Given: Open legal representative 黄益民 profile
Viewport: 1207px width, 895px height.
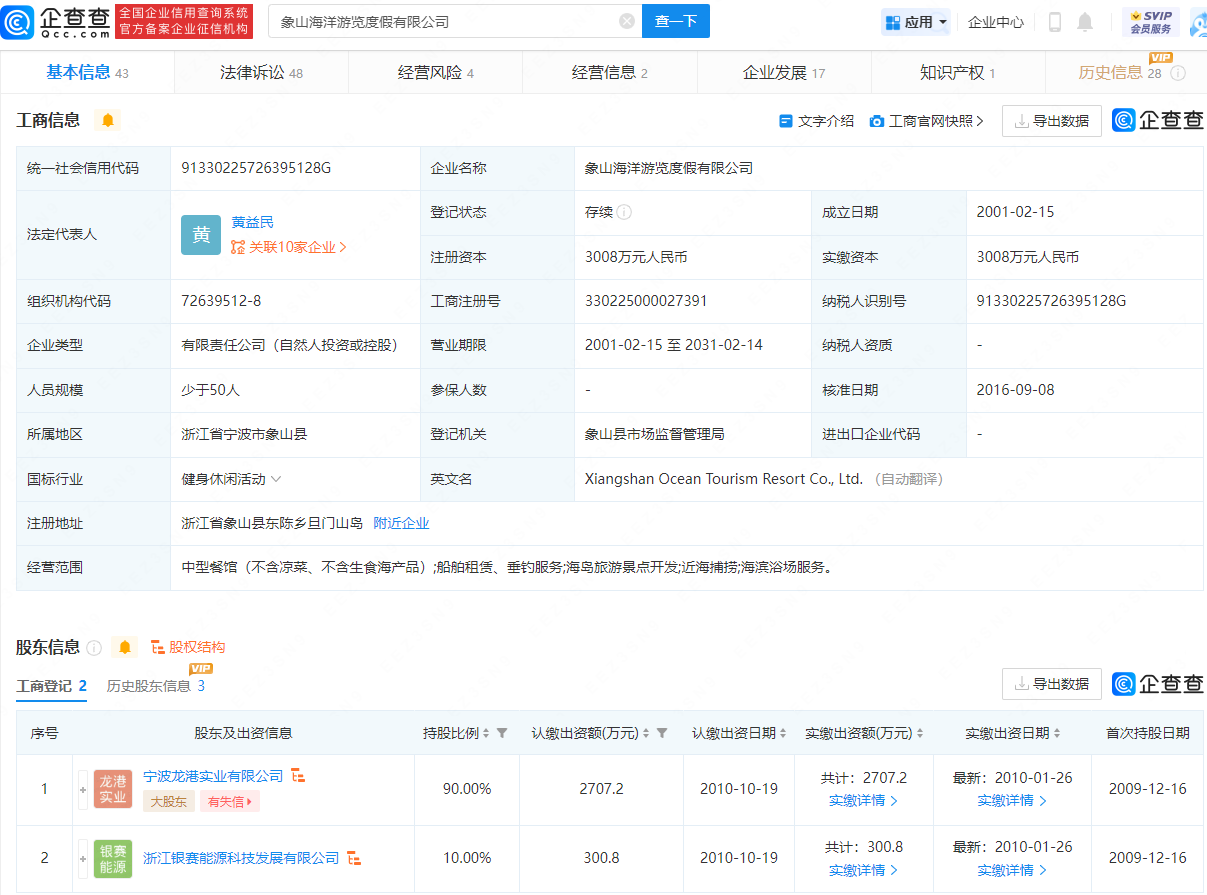Looking at the screenshot, I should pyautogui.click(x=252, y=222).
